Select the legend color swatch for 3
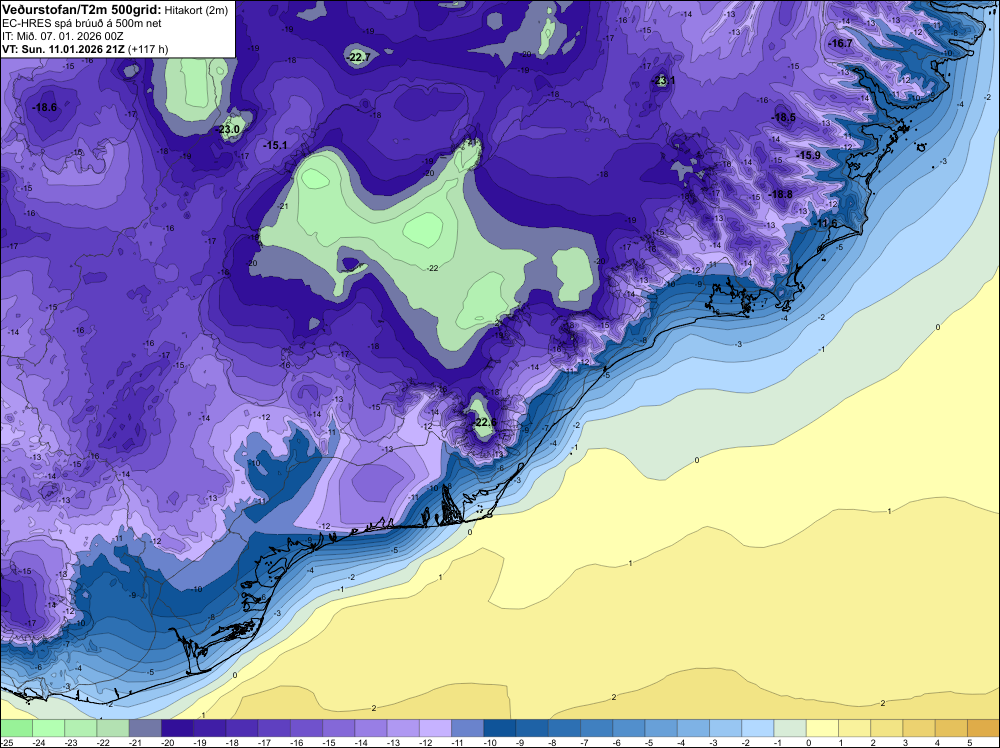Viewport: 1000px width, 748px height. coord(919,728)
